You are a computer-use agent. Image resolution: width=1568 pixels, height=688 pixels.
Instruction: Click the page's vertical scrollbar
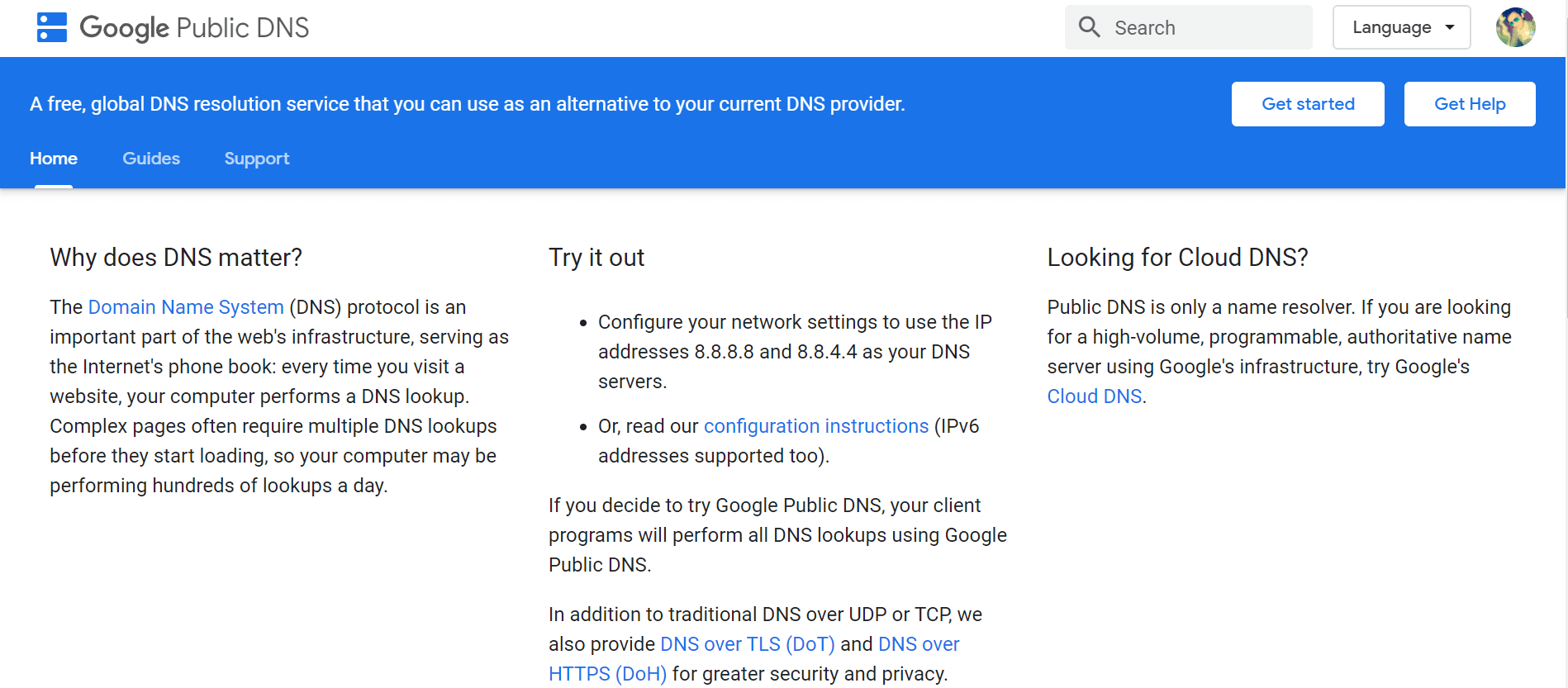tap(1566, 165)
